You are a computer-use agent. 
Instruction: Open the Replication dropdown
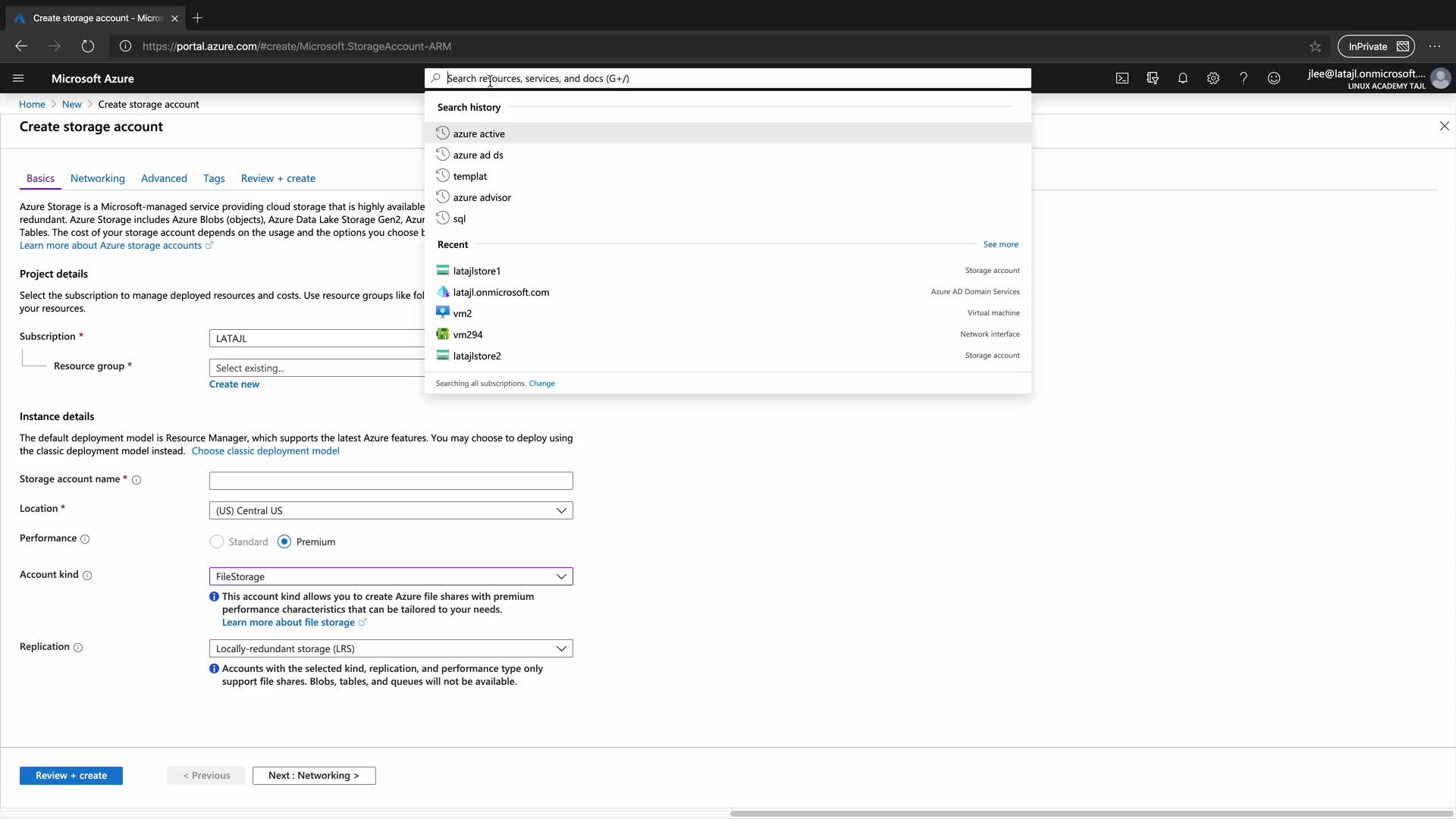click(x=391, y=648)
